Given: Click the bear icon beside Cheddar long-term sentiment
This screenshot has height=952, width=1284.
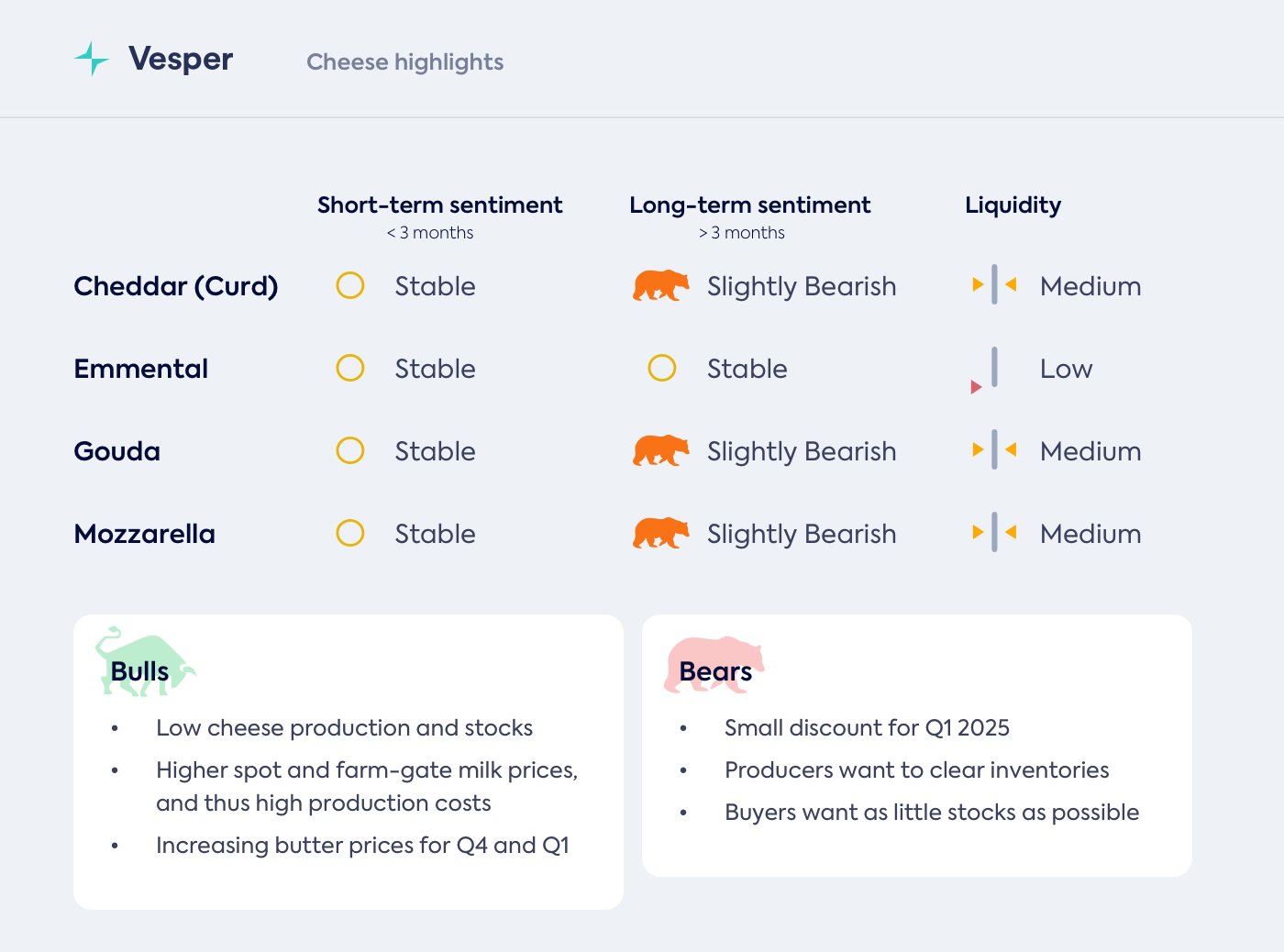Looking at the screenshot, I should pos(660,286).
